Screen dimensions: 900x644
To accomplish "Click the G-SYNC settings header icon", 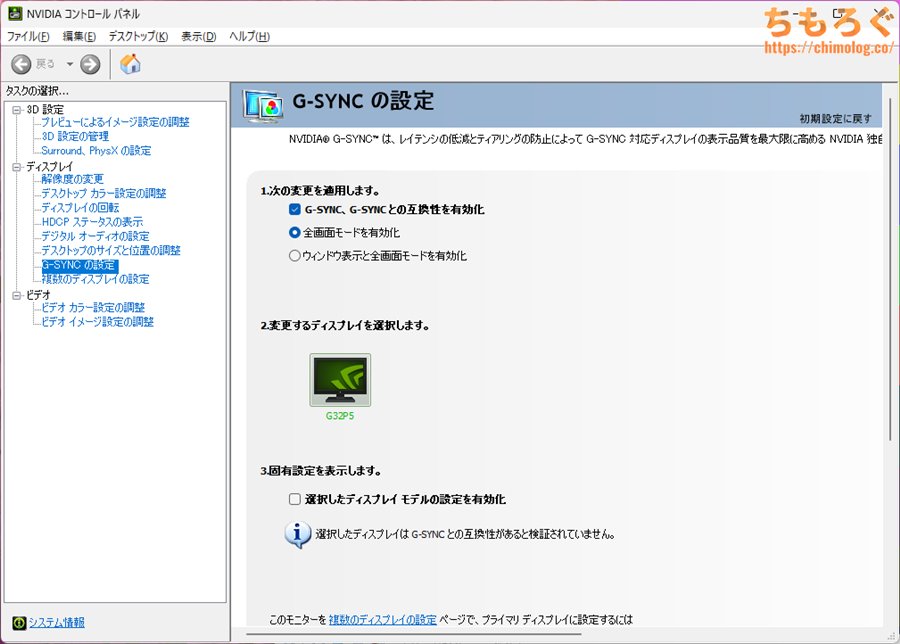I will tap(263, 106).
